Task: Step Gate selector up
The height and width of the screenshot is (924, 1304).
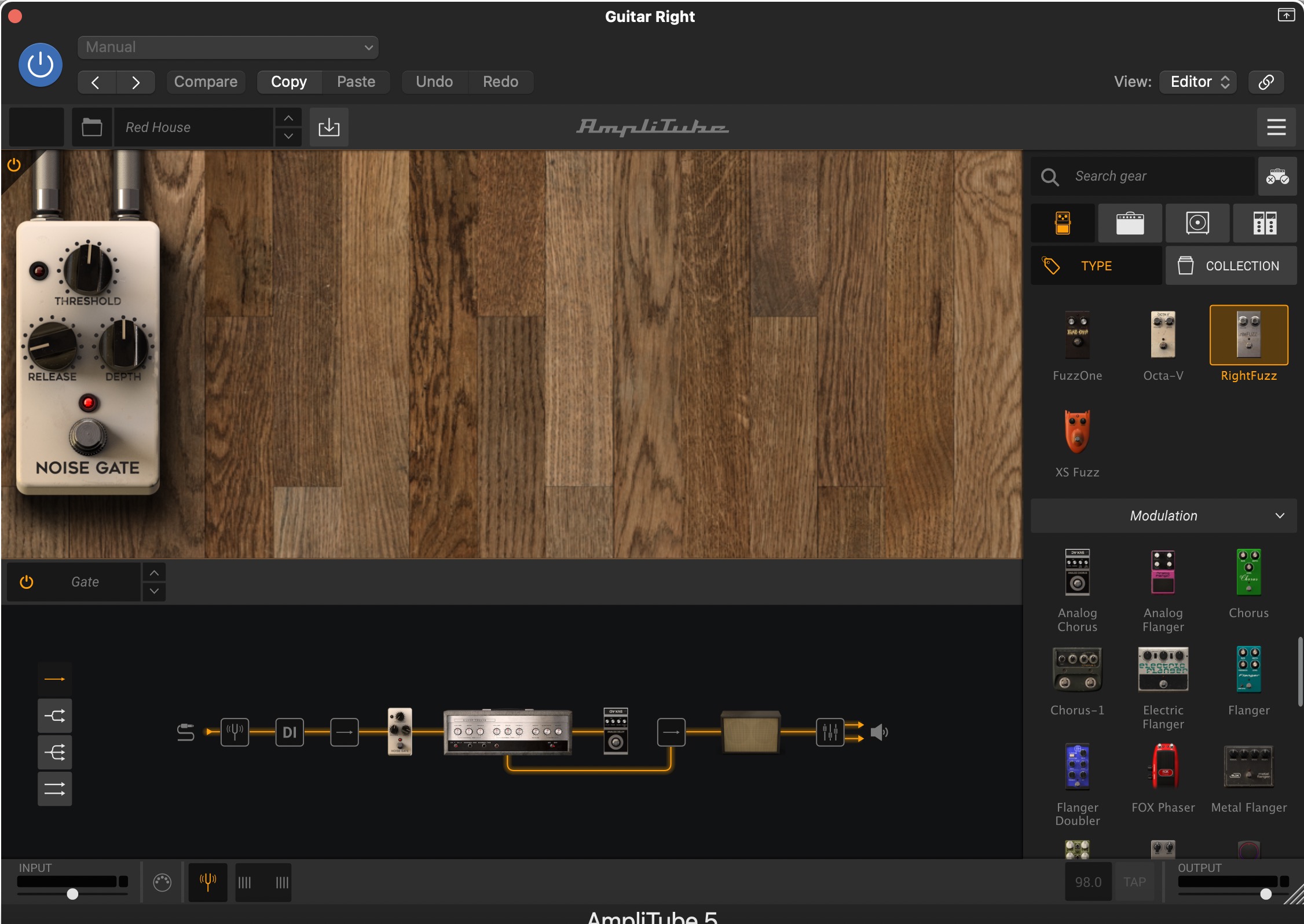Action: click(x=154, y=573)
